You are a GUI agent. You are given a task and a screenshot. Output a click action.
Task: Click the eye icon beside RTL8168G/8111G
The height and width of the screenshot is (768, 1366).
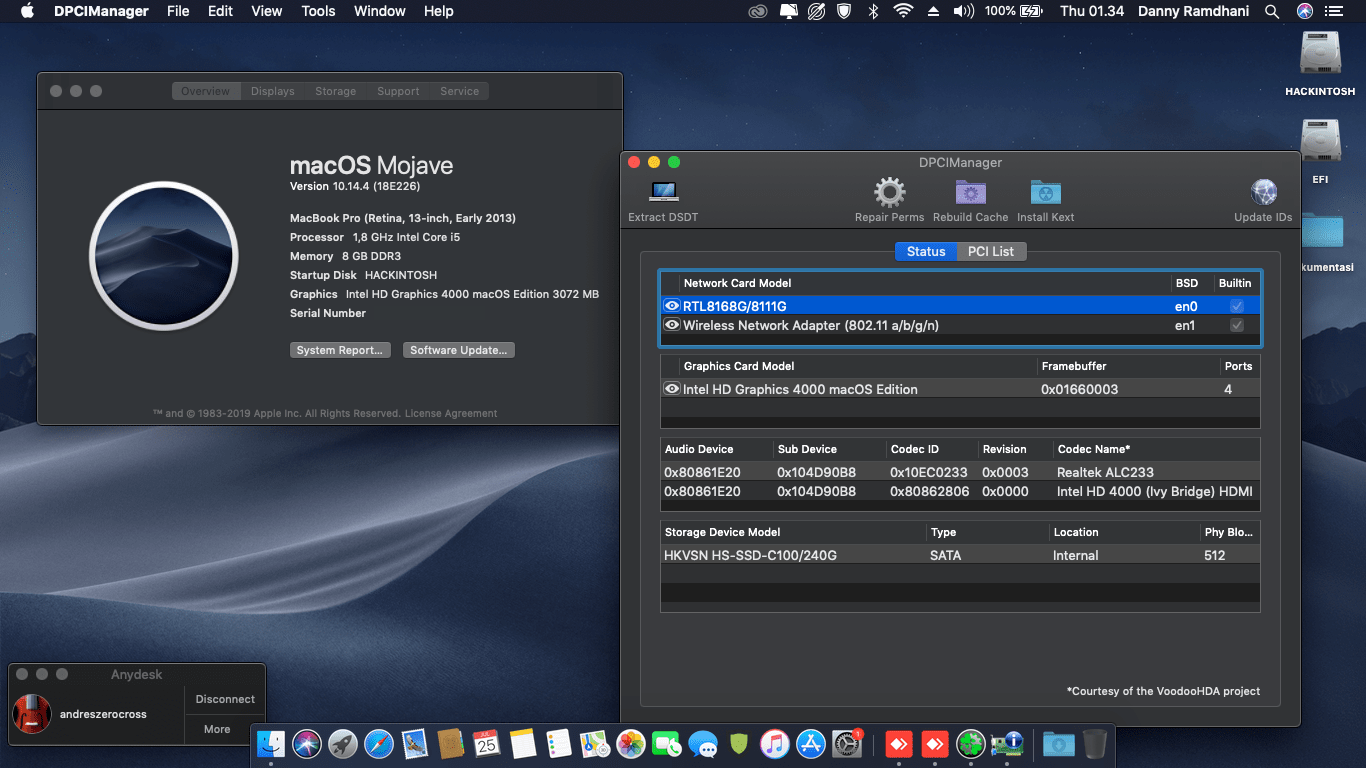[672, 306]
